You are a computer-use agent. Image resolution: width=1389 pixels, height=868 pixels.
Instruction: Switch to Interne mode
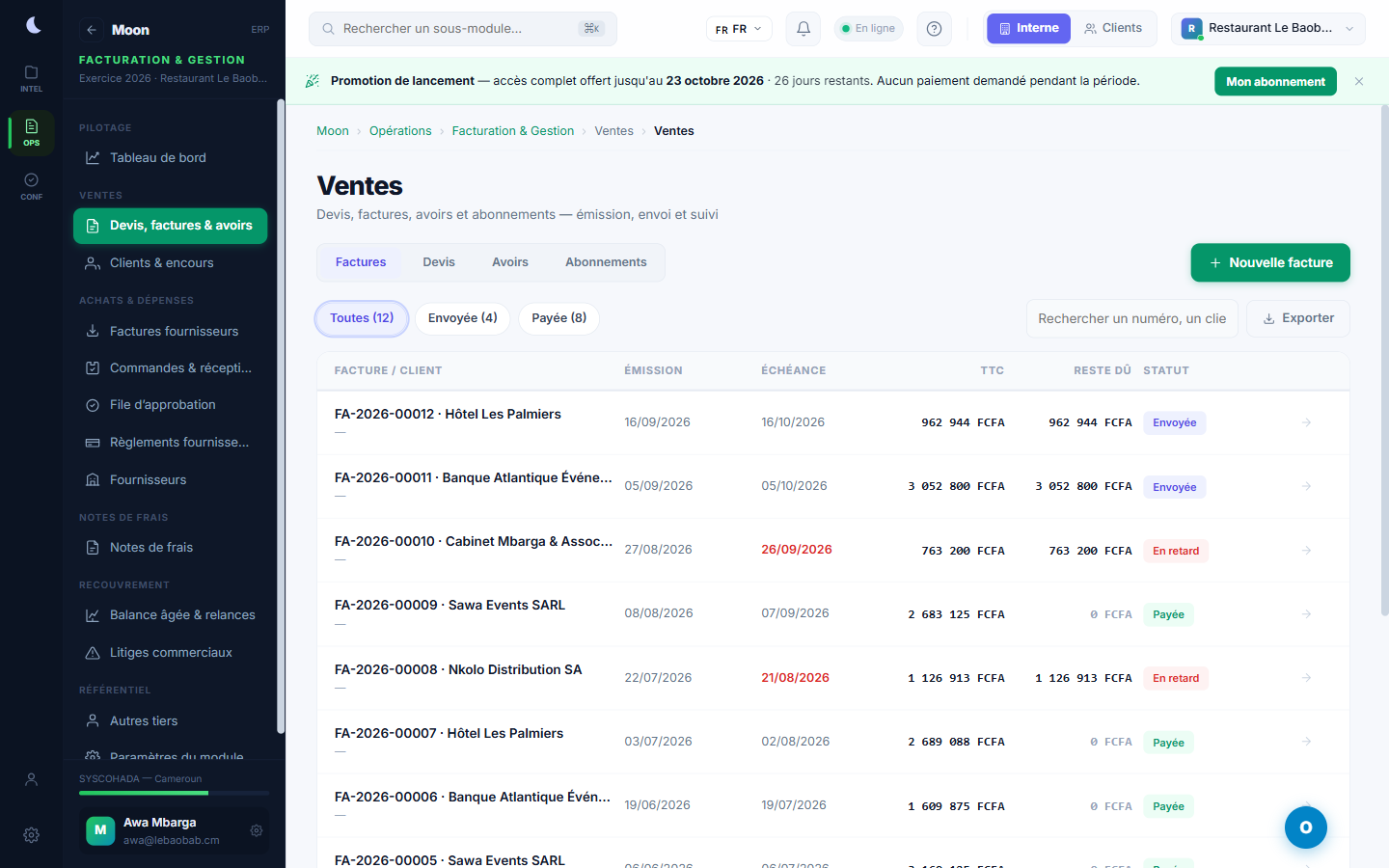pyautogui.click(x=1028, y=29)
